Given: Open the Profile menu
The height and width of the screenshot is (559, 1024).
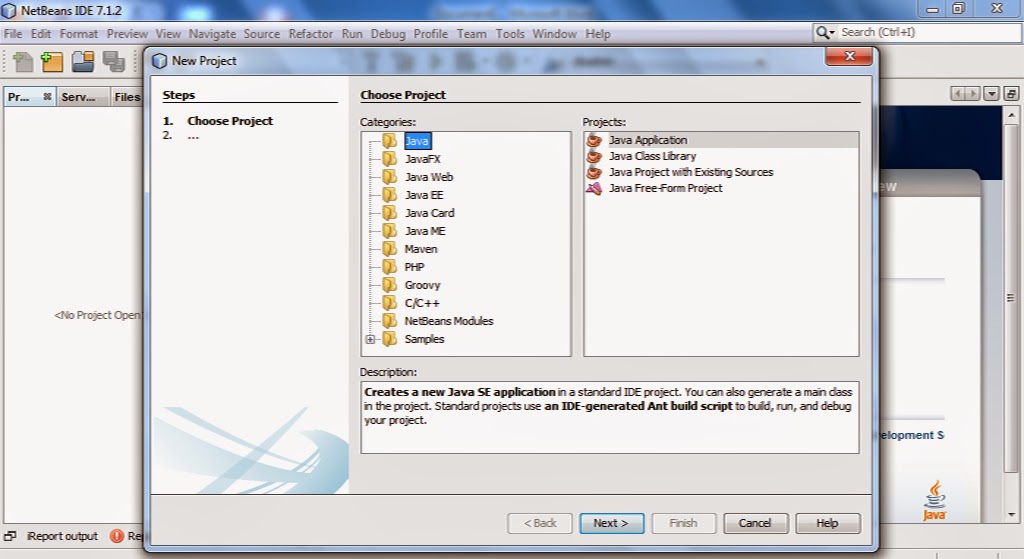Looking at the screenshot, I should pyautogui.click(x=430, y=33).
